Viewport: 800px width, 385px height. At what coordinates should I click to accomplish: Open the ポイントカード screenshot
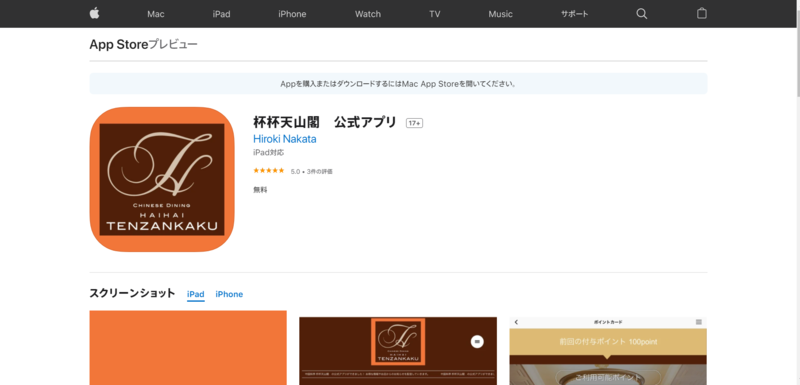[608, 351]
